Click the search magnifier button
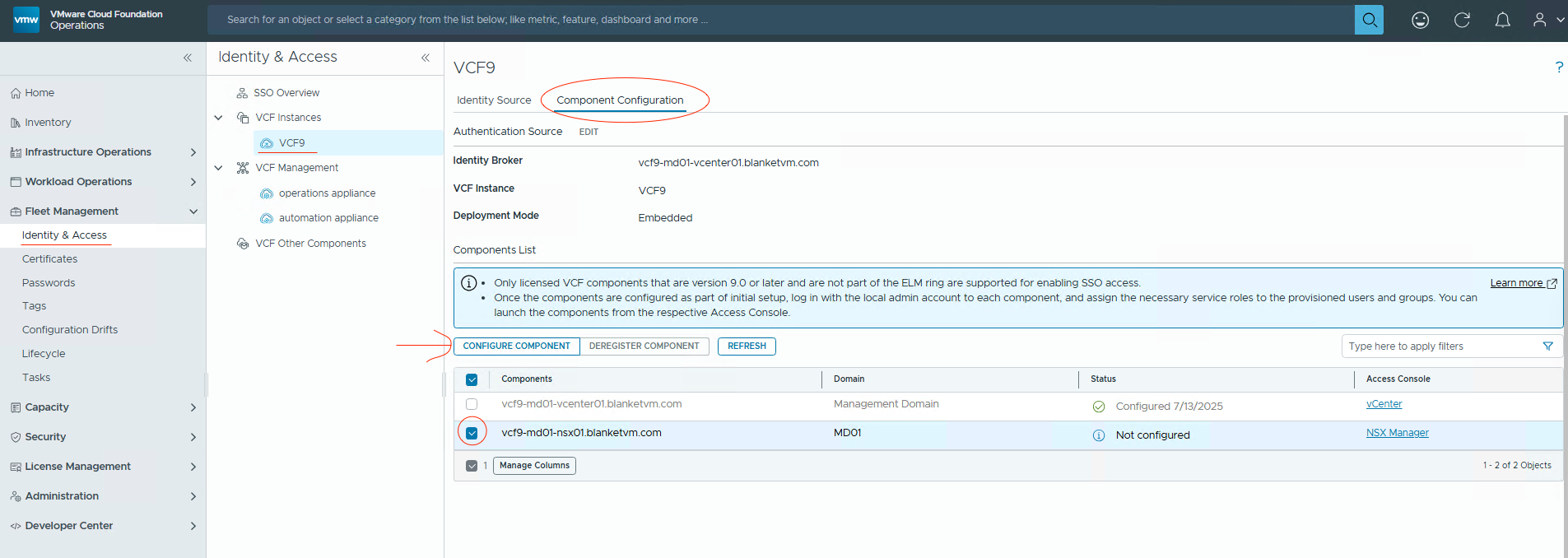The width and height of the screenshot is (1568, 558). tap(1369, 20)
